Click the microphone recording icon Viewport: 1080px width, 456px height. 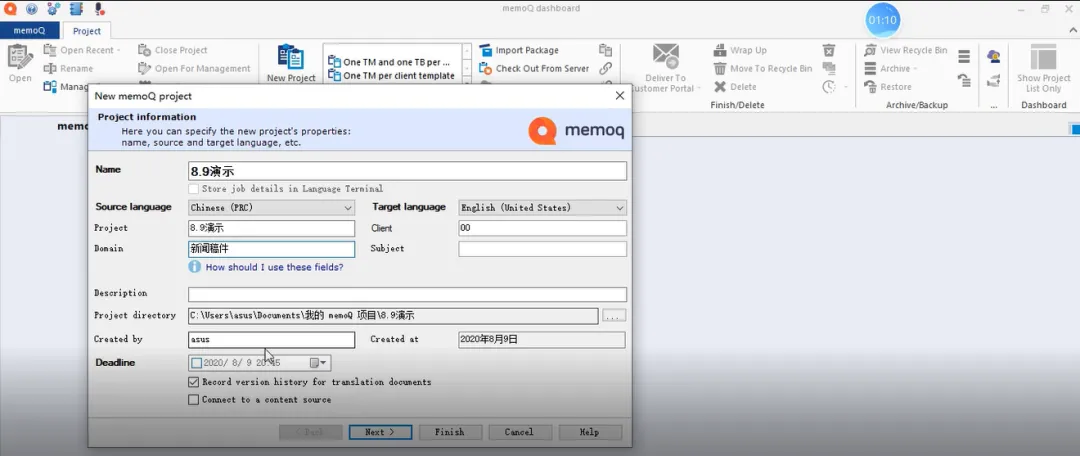98,9
